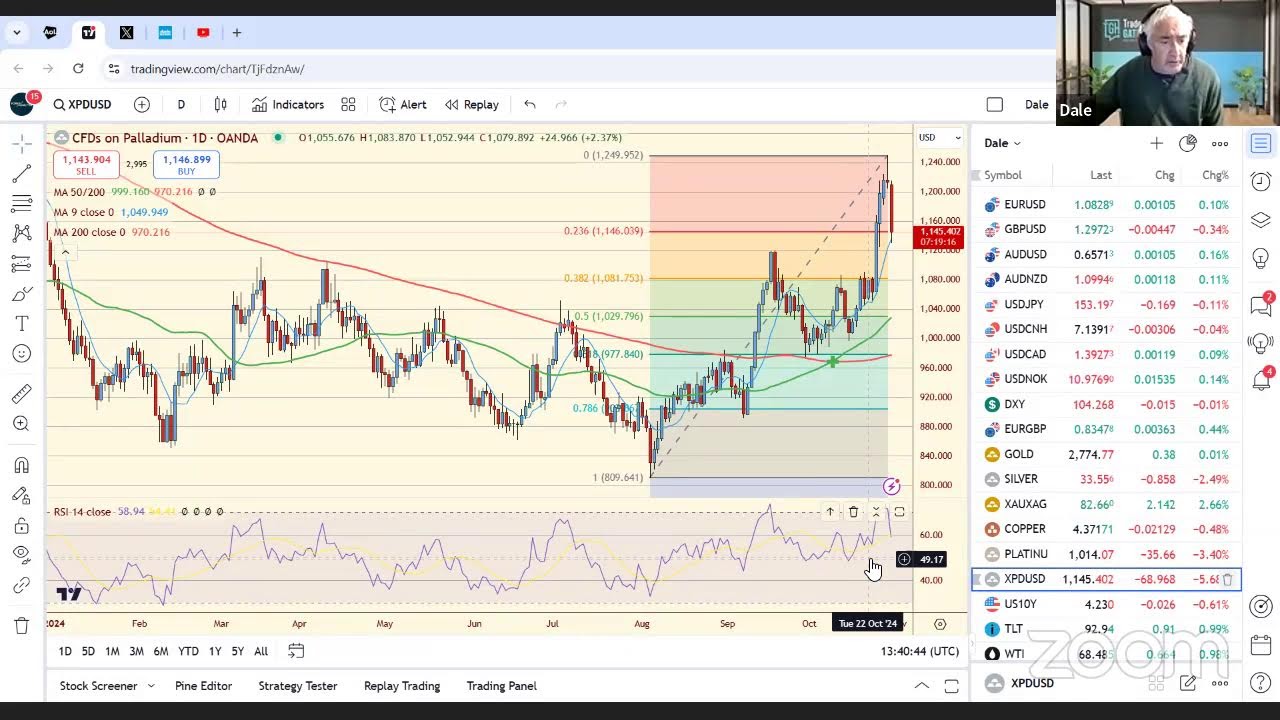
Task: Remove drawings with trash icon in left toolbar
Action: click(21, 626)
